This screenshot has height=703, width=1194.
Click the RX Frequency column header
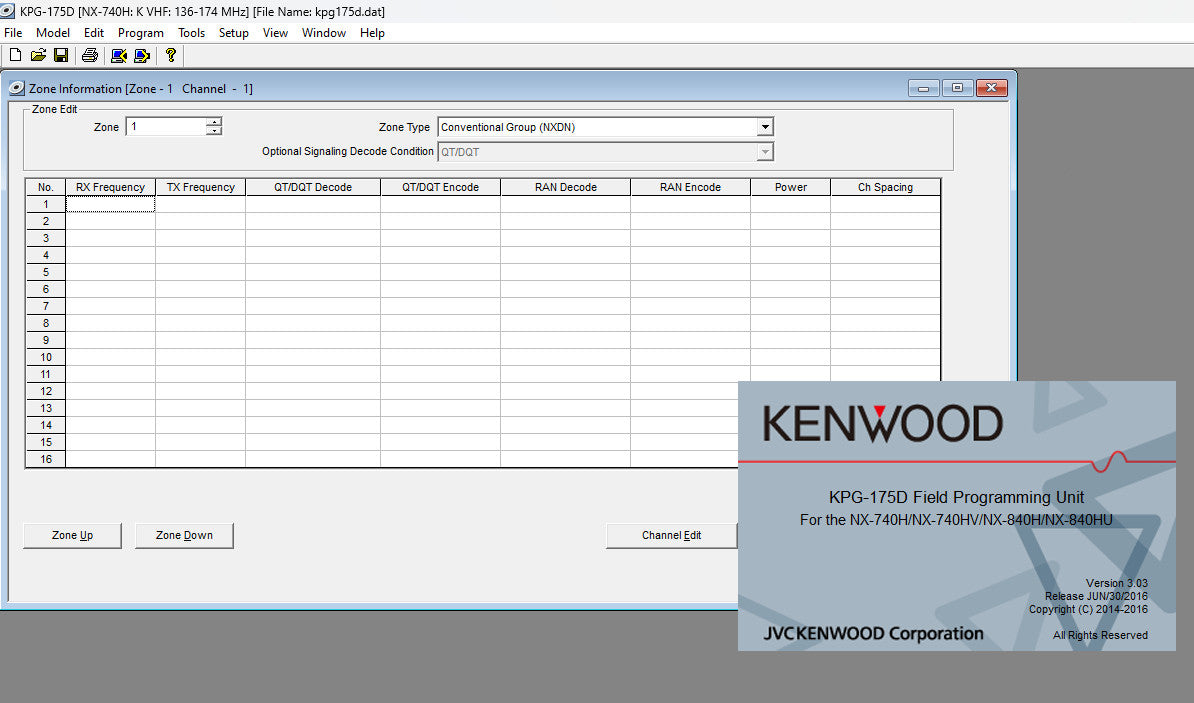[x=110, y=187]
